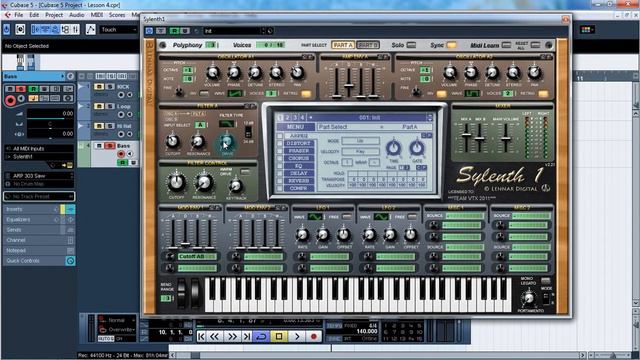Enable the DISTORT effect checkbox
Screen dimensions: 640x360
pos(280,144)
